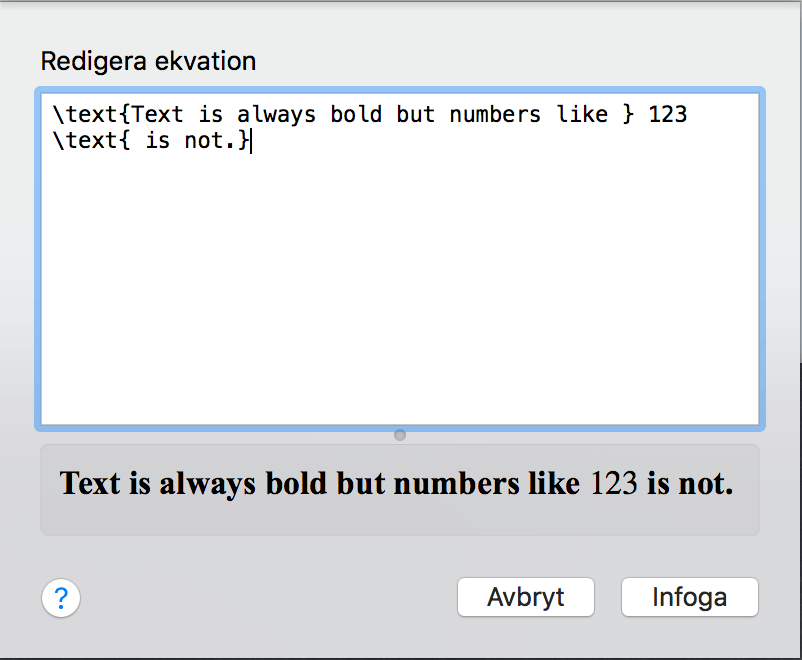
Task: Grab the round divider handle below the editor
Action: (x=400, y=435)
